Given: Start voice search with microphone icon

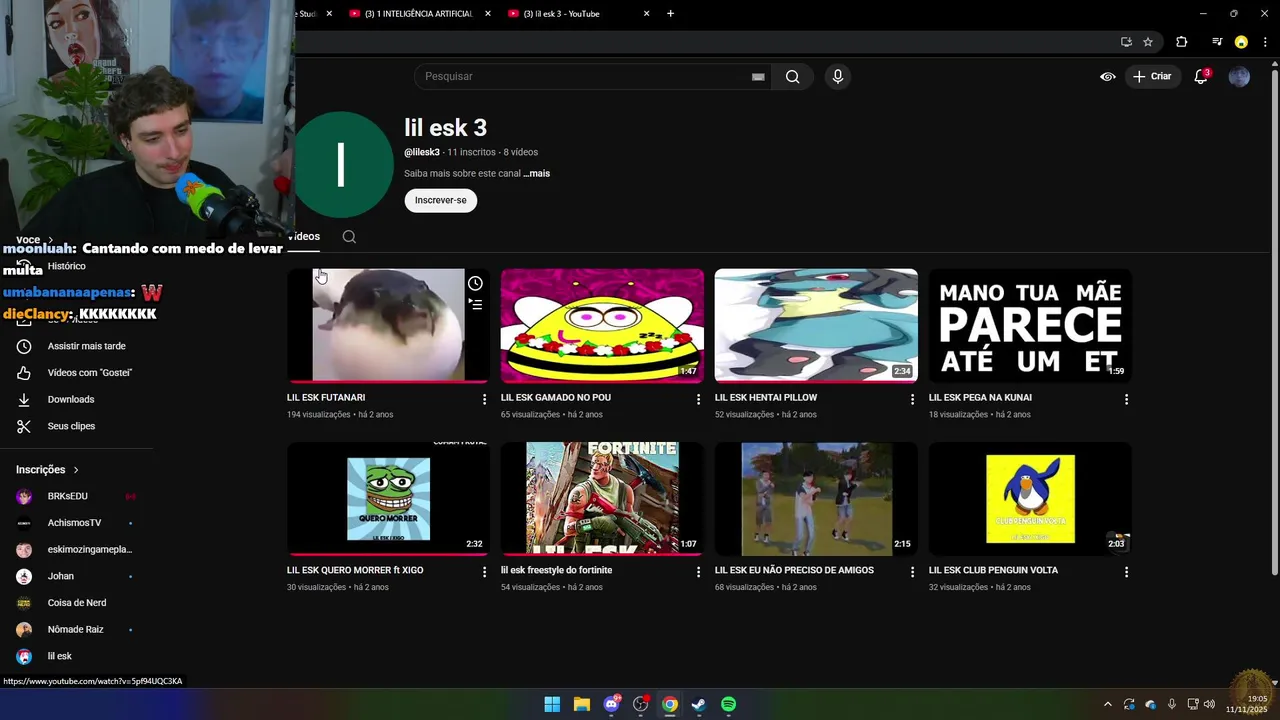Looking at the screenshot, I should click(838, 76).
